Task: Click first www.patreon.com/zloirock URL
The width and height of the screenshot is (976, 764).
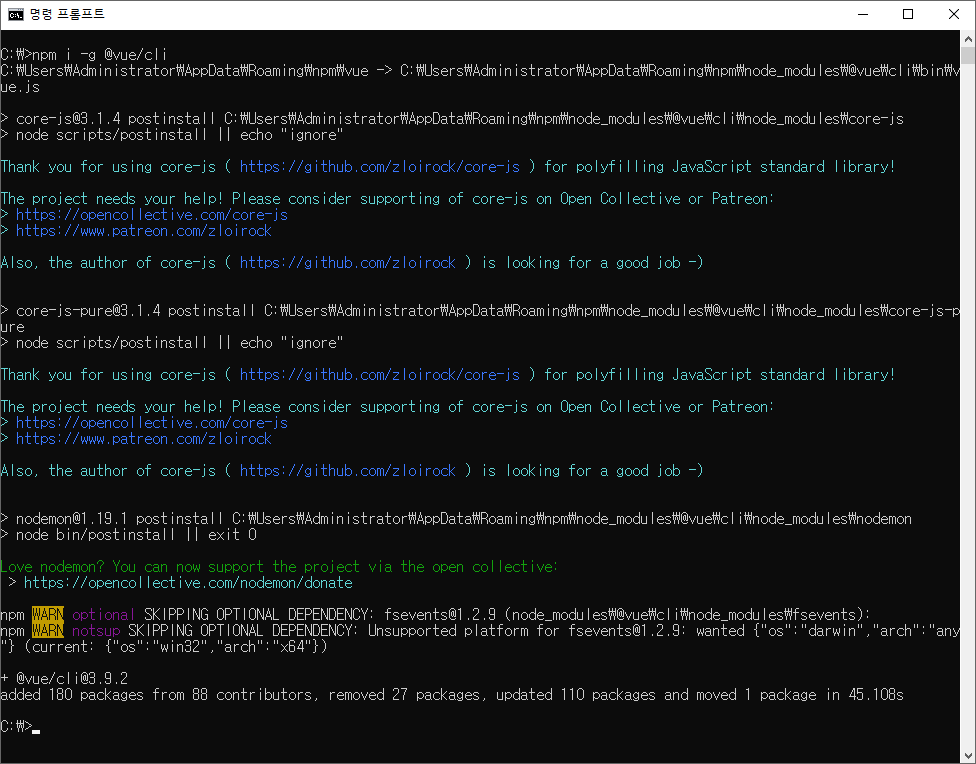Action: tap(144, 230)
